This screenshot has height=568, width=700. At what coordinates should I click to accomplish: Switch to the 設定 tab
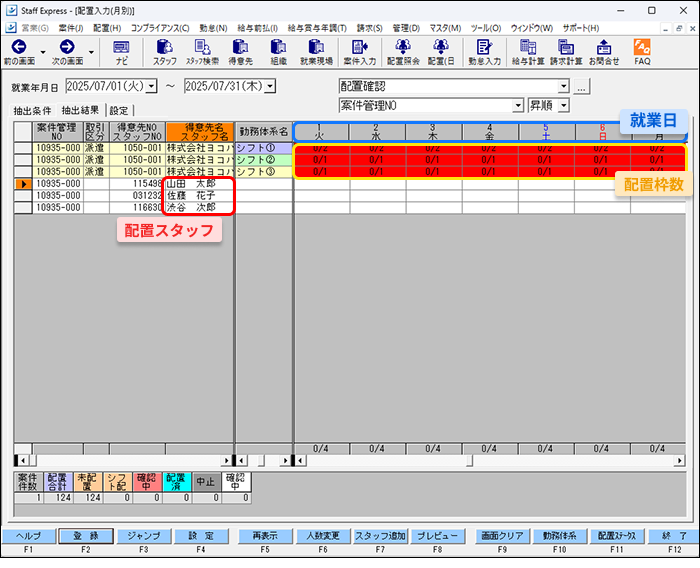[119, 110]
